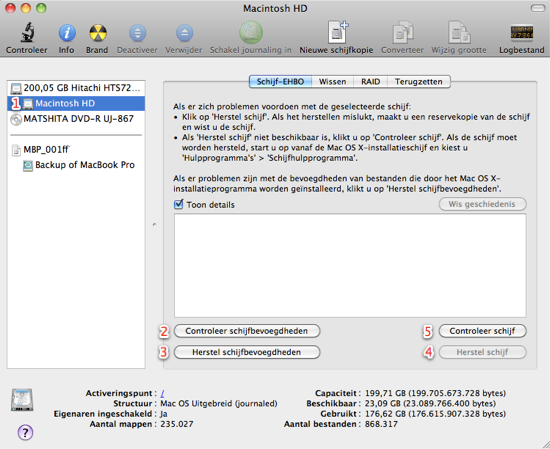Open the RAID tab
The height and width of the screenshot is (449, 550).
[x=370, y=82]
